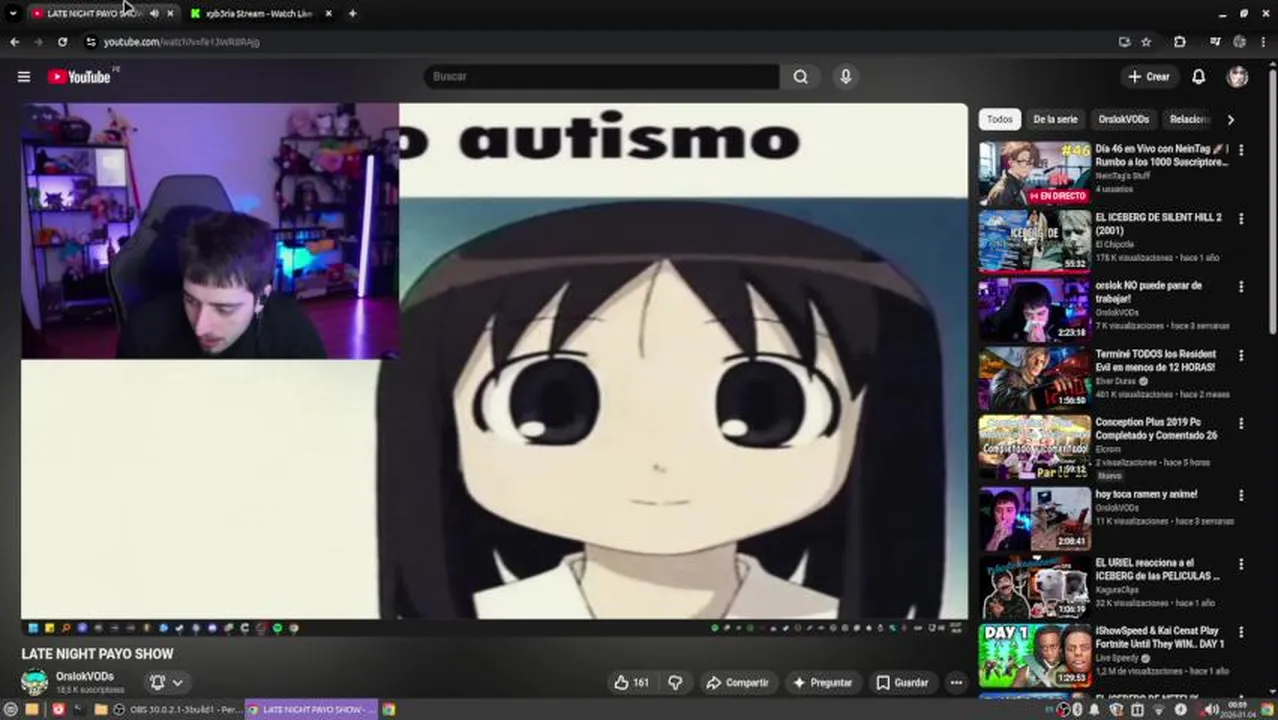Image resolution: width=1278 pixels, height=720 pixels.
Task: Open the YouTube account avatar menu
Action: click(x=1238, y=77)
